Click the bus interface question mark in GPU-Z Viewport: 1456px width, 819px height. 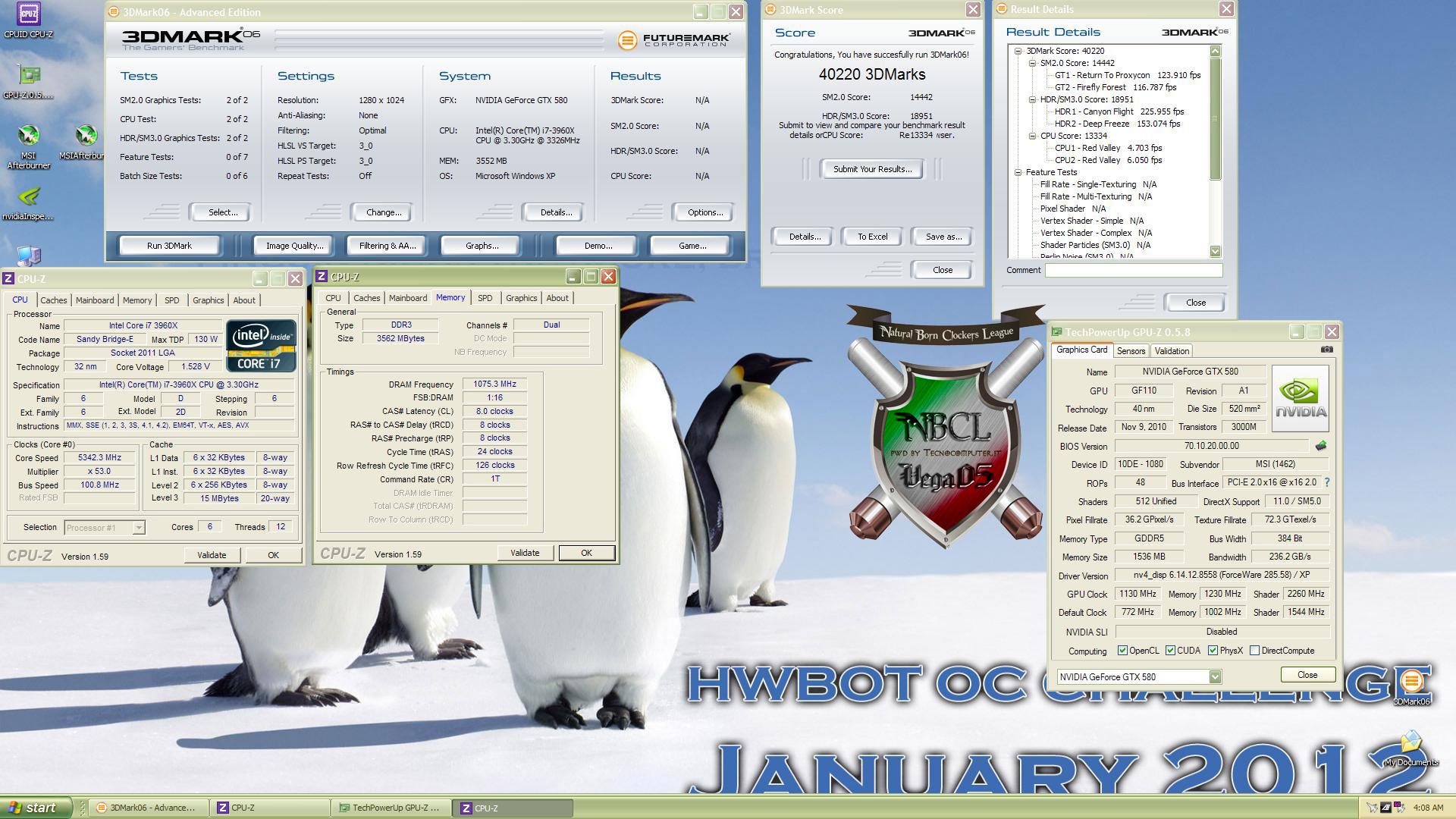pos(1327,482)
